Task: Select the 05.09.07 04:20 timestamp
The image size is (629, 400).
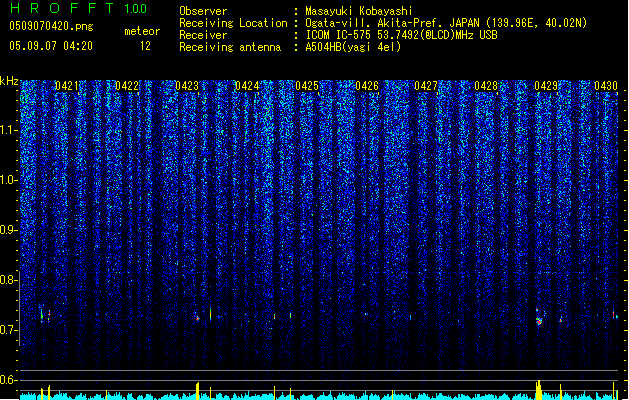Action: tap(51, 46)
